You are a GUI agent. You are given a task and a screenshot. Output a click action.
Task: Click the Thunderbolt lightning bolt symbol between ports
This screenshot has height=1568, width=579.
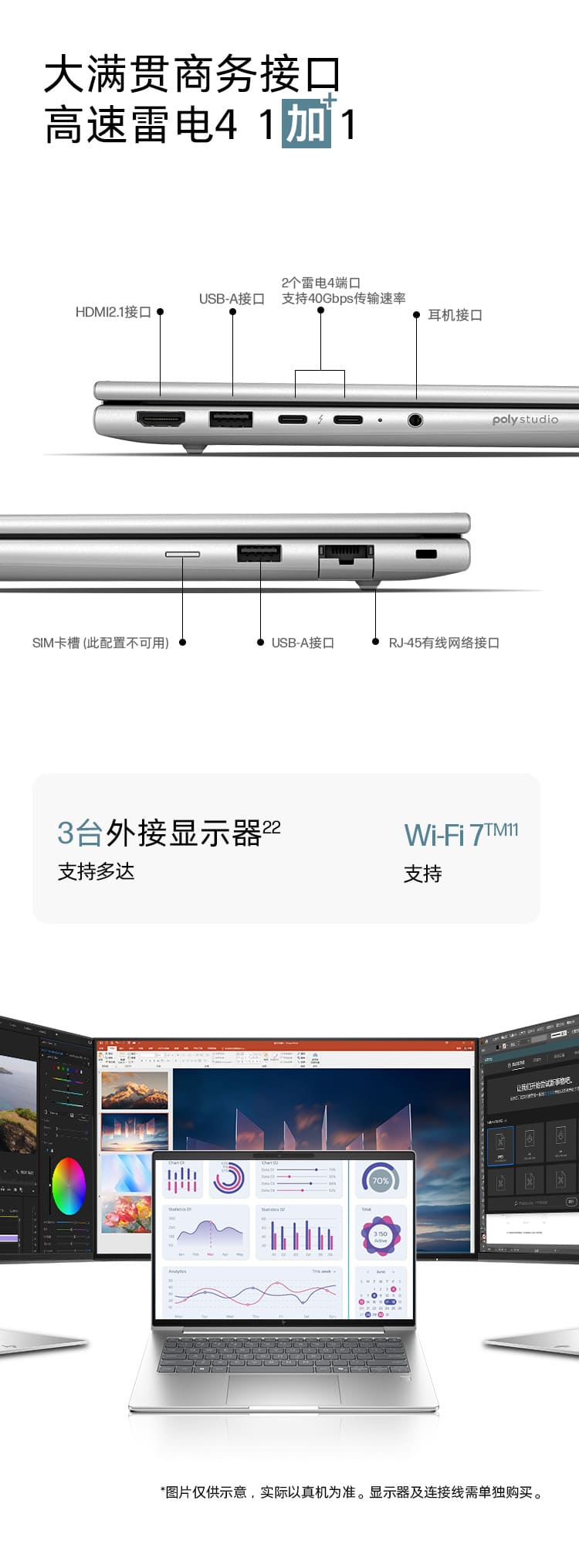(x=320, y=419)
